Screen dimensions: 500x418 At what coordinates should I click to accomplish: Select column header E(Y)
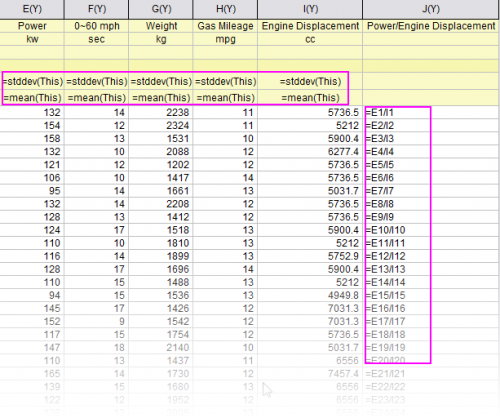click(x=32, y=9)
